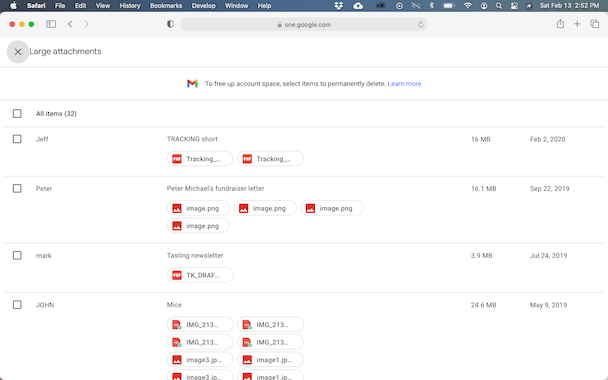The height and width of the screenshot is (380, 608).
Task: Check the box for Jeff's email
Action: pos(17,139)
